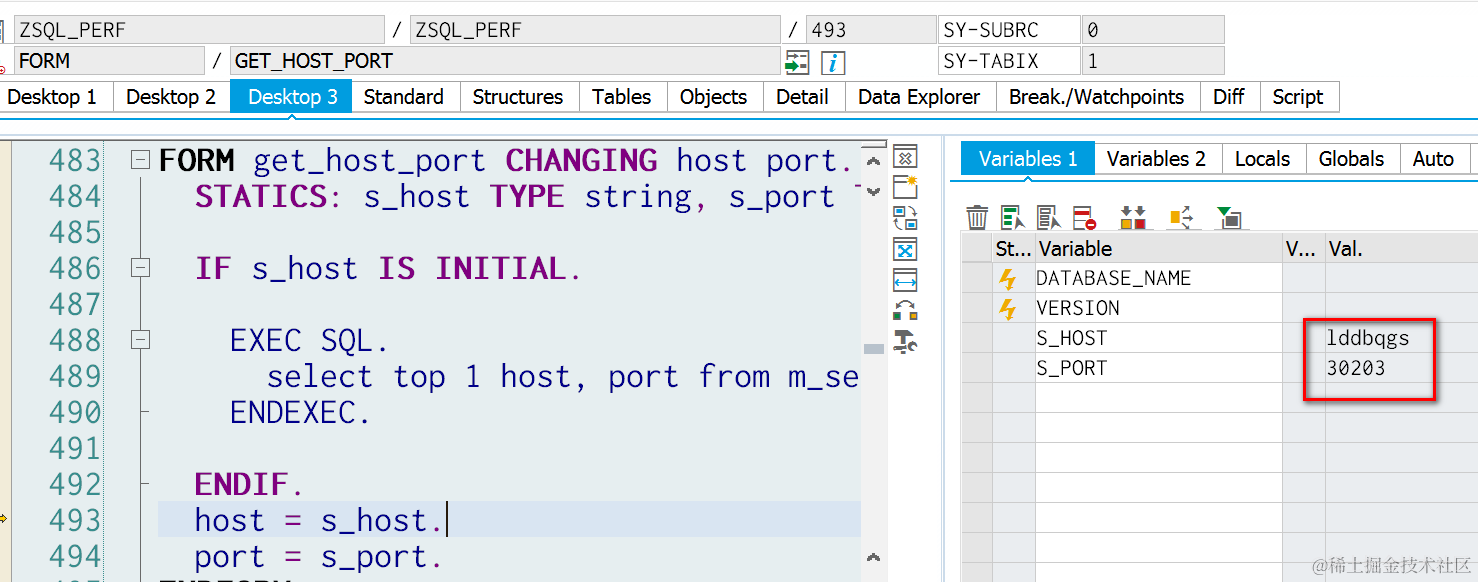Viewport: 1478px width, 582px height.
Task: Click the value 30203 of S_PORT
Action: tap(1356, 368)
